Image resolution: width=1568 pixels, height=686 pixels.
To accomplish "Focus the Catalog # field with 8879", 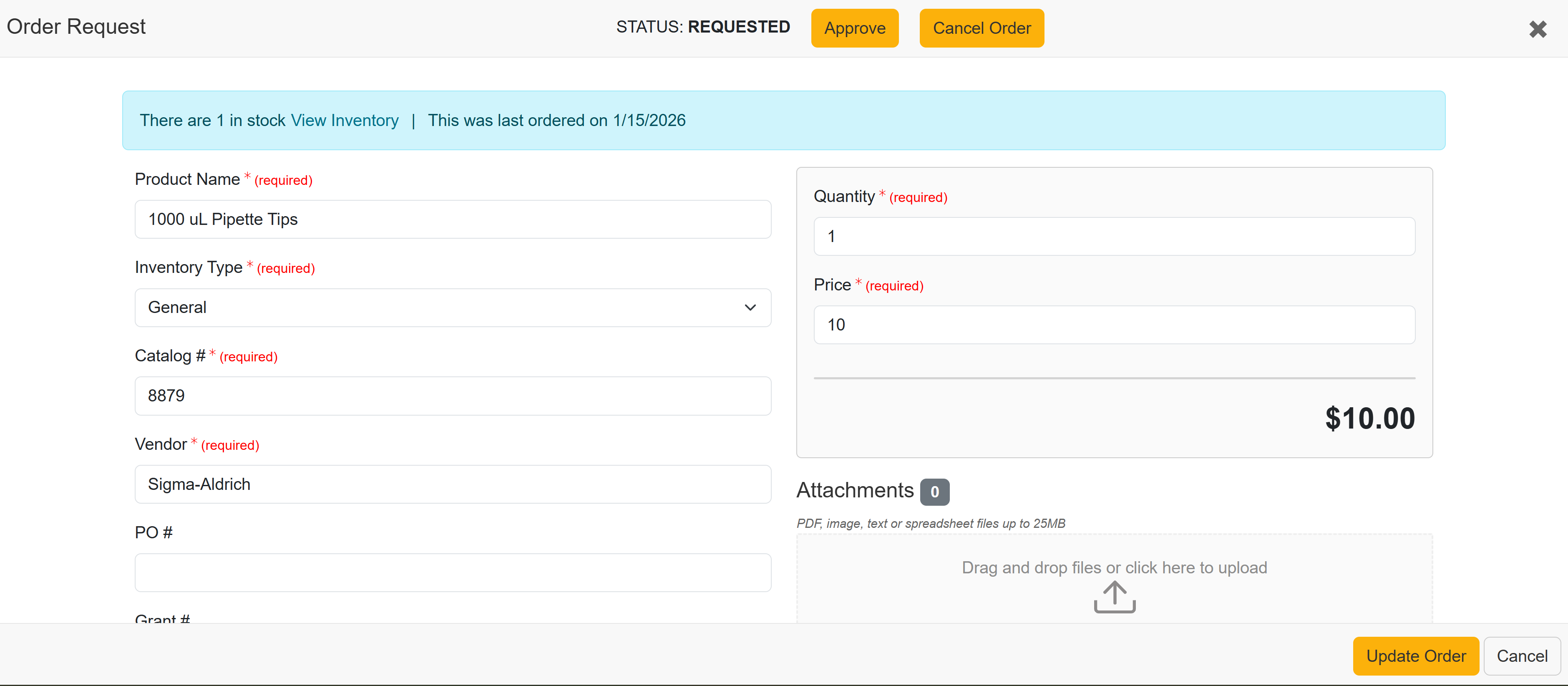I will coord(452,396).
